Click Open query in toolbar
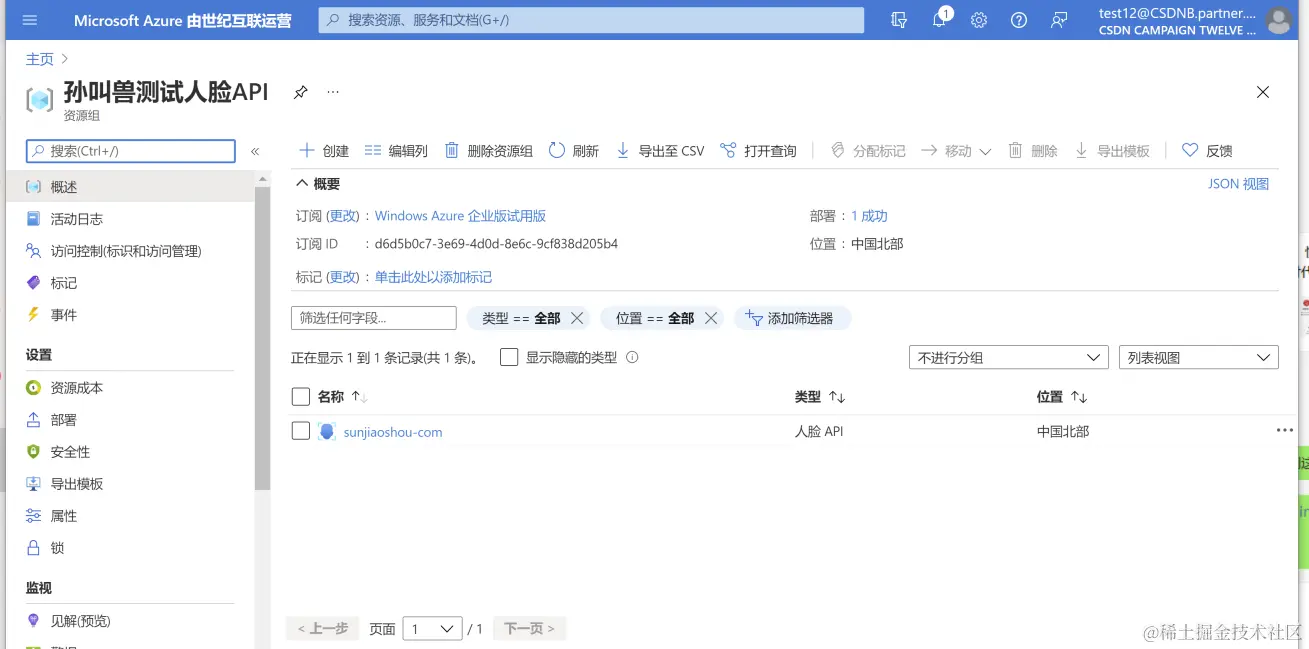1309x649 pixels. click(x=758, y=151)
